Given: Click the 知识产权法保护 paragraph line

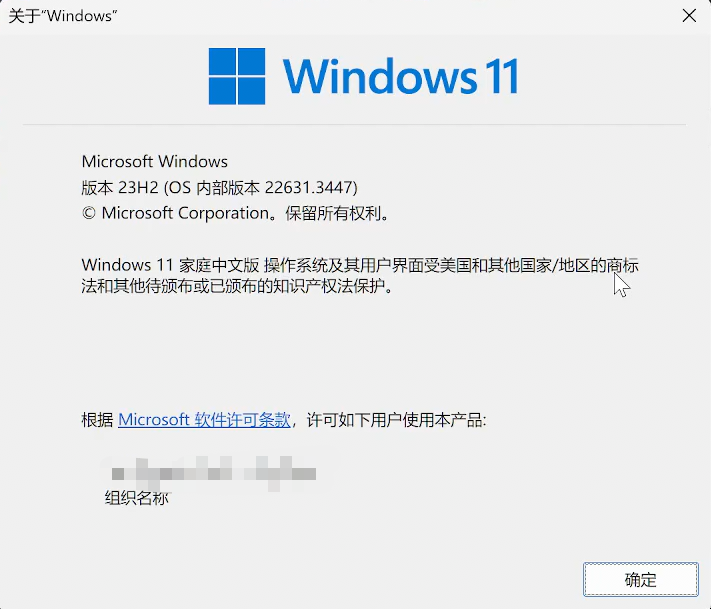Looking at the screenshot, I should click(x=237, y=286).
